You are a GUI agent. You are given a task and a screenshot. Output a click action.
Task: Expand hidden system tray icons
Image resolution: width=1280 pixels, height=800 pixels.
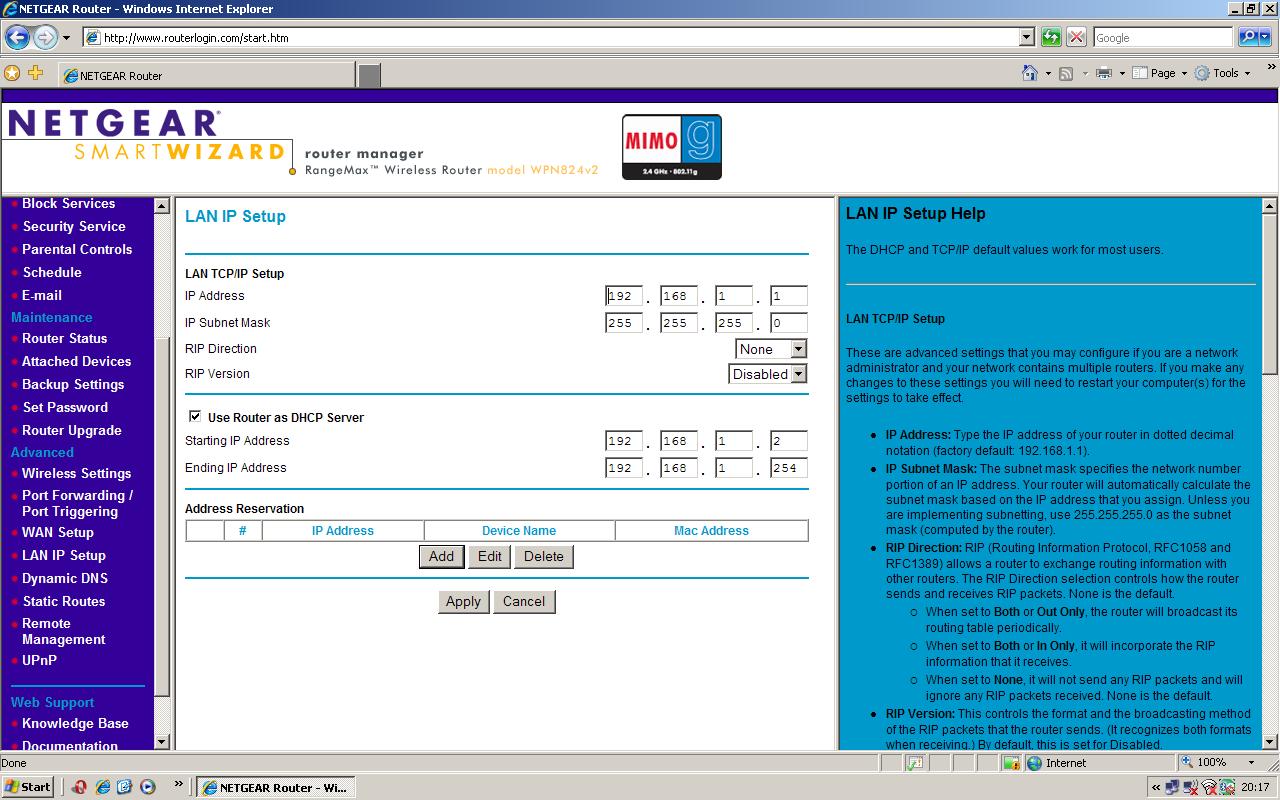coord(1156,787)
